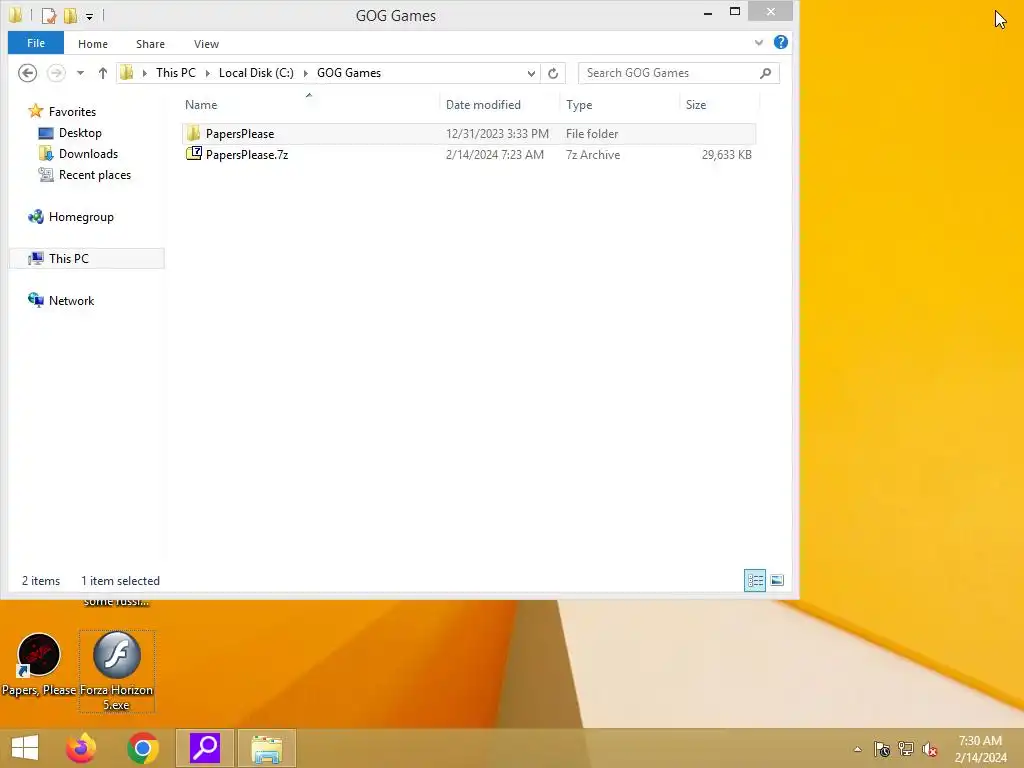The width and height of the screenshot is (1024, 768).
Task: Select This PC in the navigation pane
Action: (86, 259)
